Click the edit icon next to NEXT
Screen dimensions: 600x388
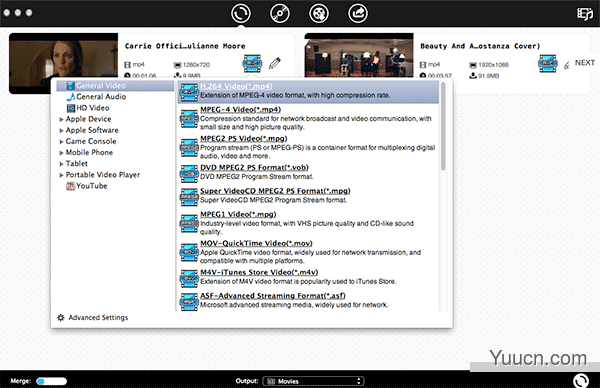point(567,65)
